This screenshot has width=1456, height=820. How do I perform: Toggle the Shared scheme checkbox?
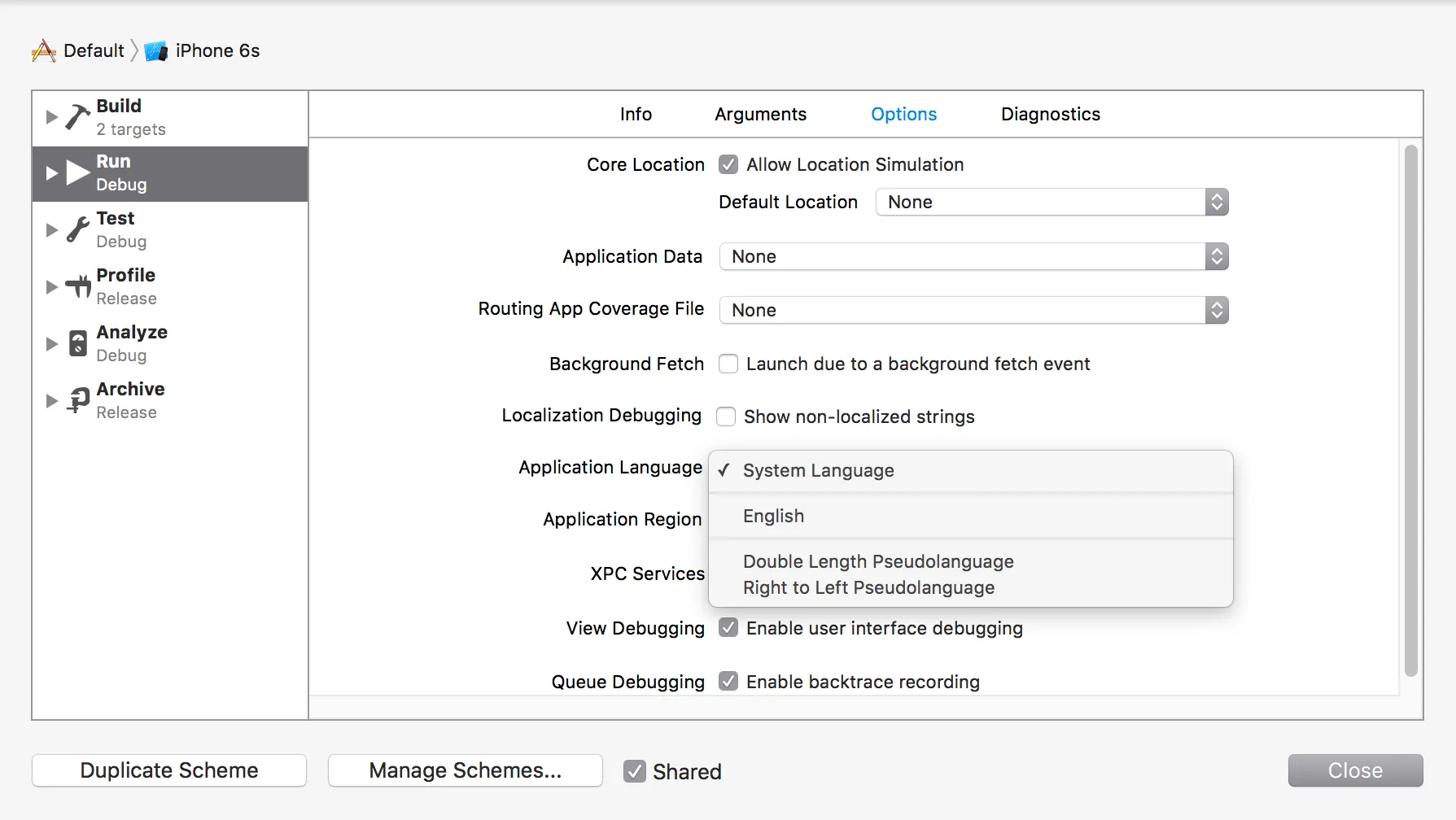635,771
